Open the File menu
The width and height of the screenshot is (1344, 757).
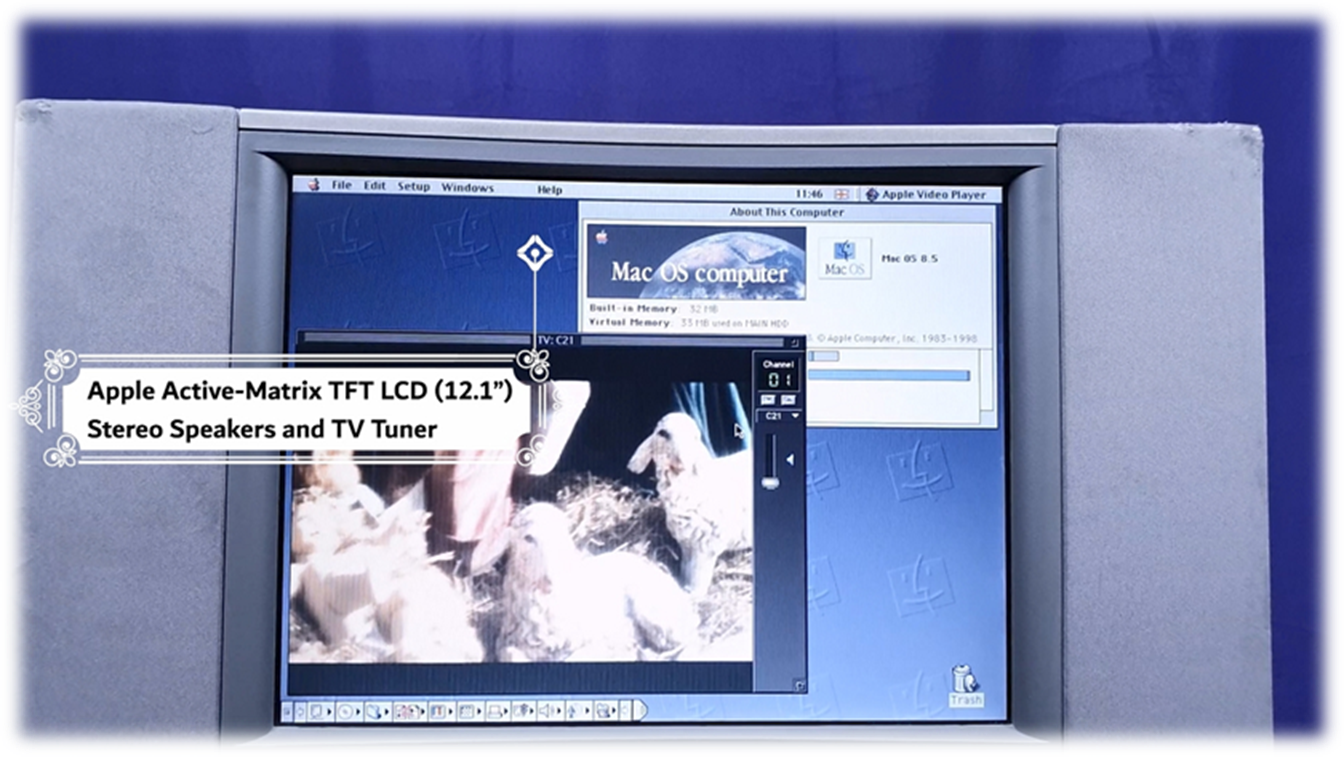342,186
